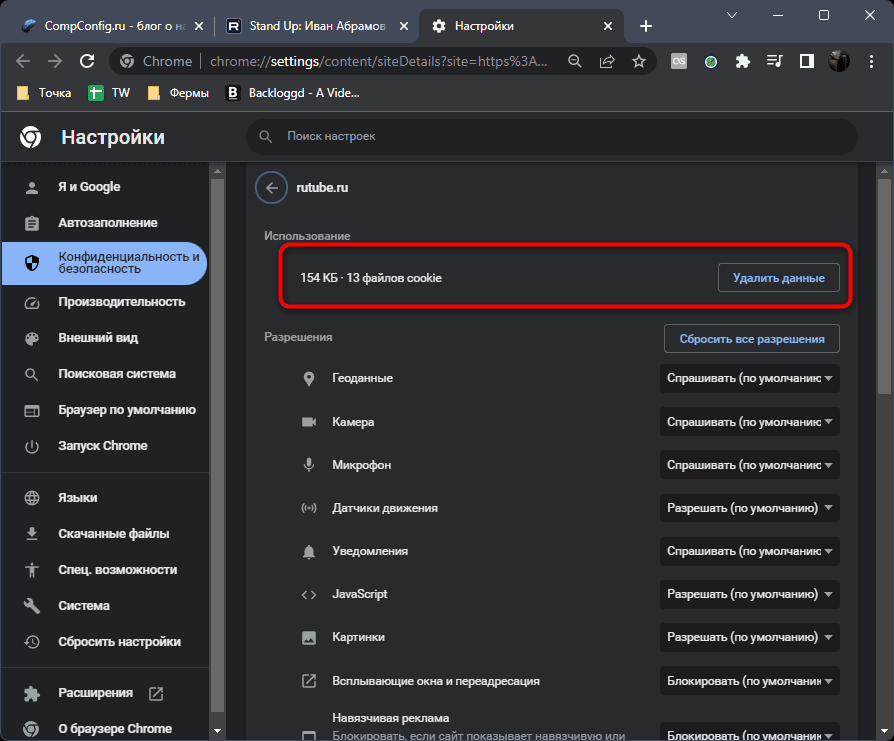Click the gray extension icon next to star
This screenshot has height=741, width=894.
click(x=678, y=61)
